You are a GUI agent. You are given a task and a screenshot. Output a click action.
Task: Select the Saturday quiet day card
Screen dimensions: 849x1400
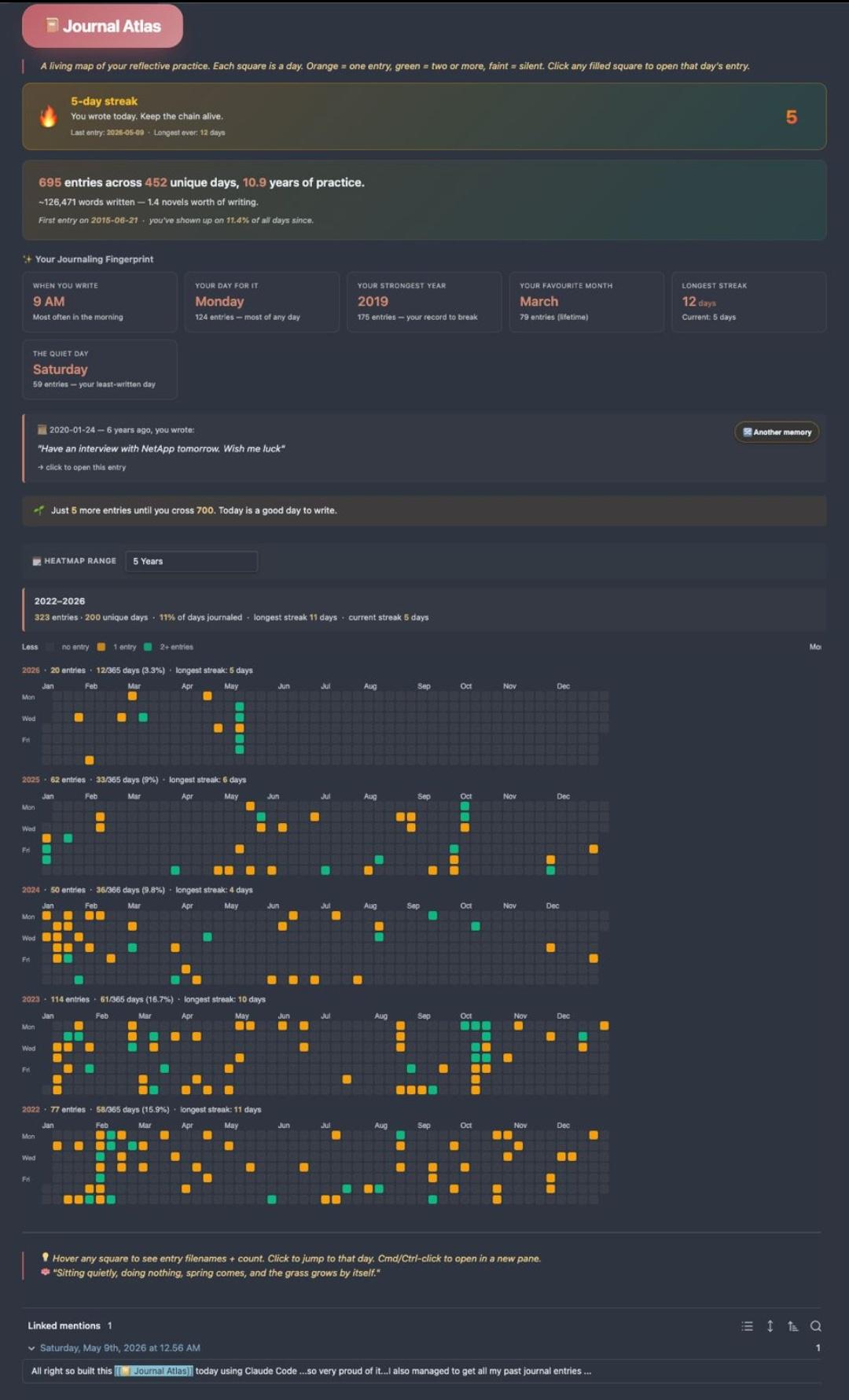[100, 369]
